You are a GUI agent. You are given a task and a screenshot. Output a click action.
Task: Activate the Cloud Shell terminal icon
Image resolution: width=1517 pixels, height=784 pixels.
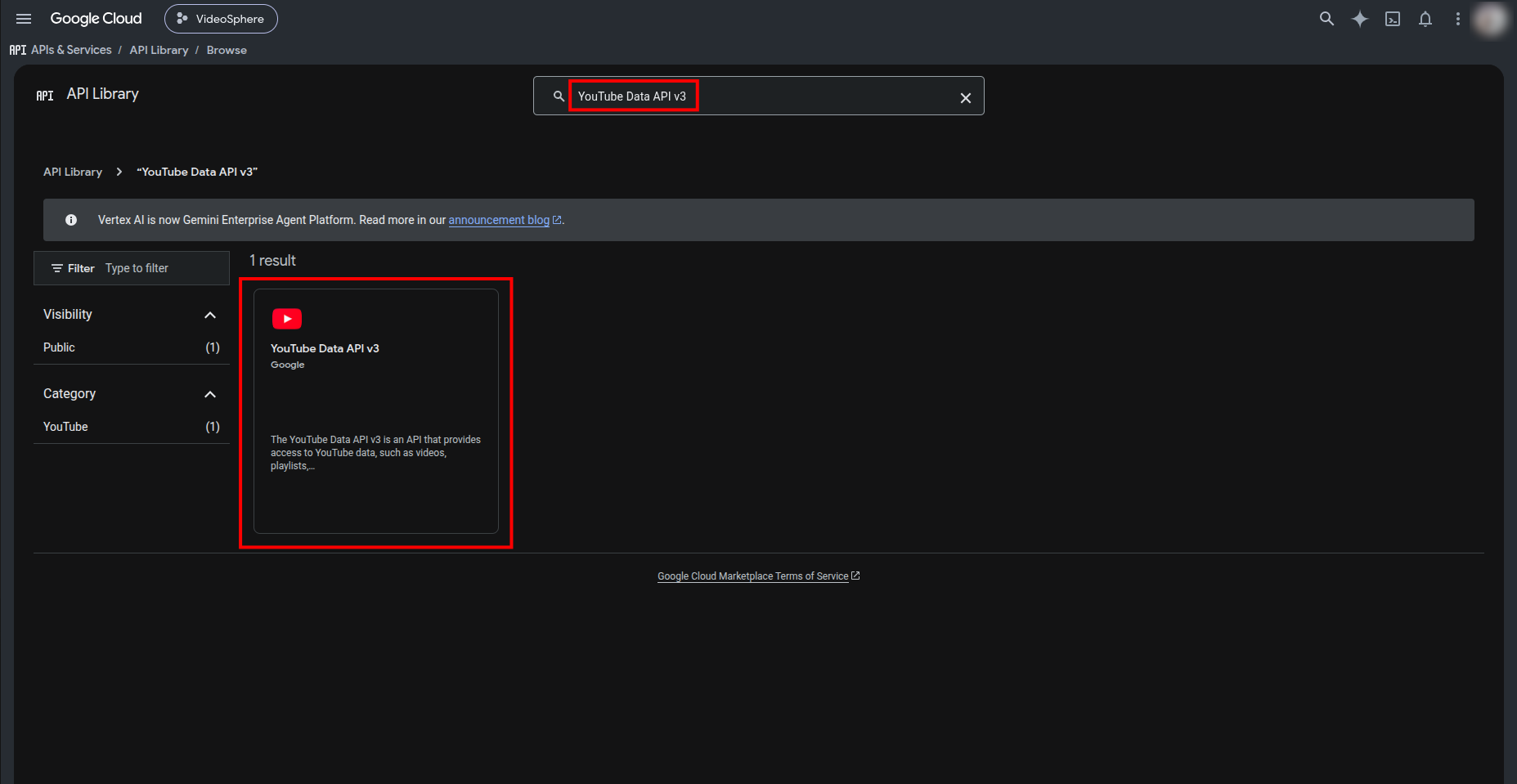(x=1392, y=19)
